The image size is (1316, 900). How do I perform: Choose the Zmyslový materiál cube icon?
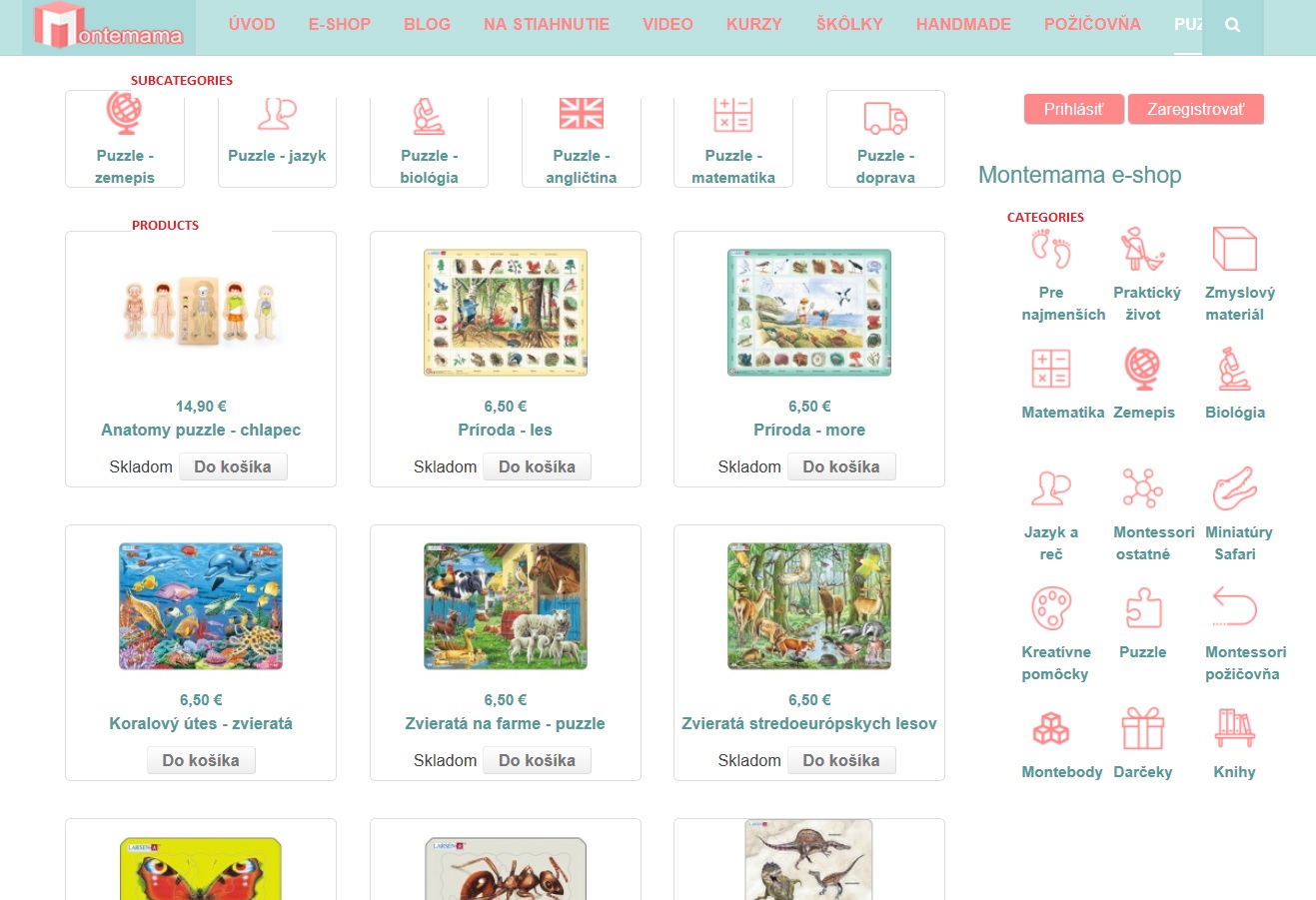tap(1234, 249)
